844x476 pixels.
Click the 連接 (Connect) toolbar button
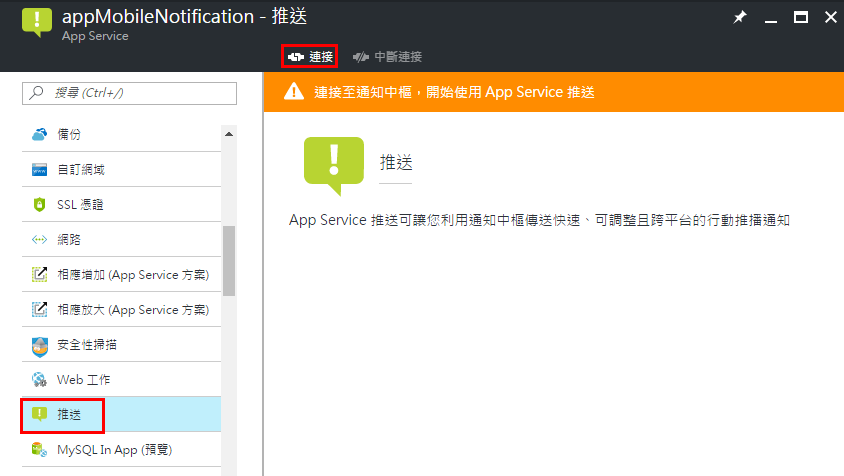point(310,57)
